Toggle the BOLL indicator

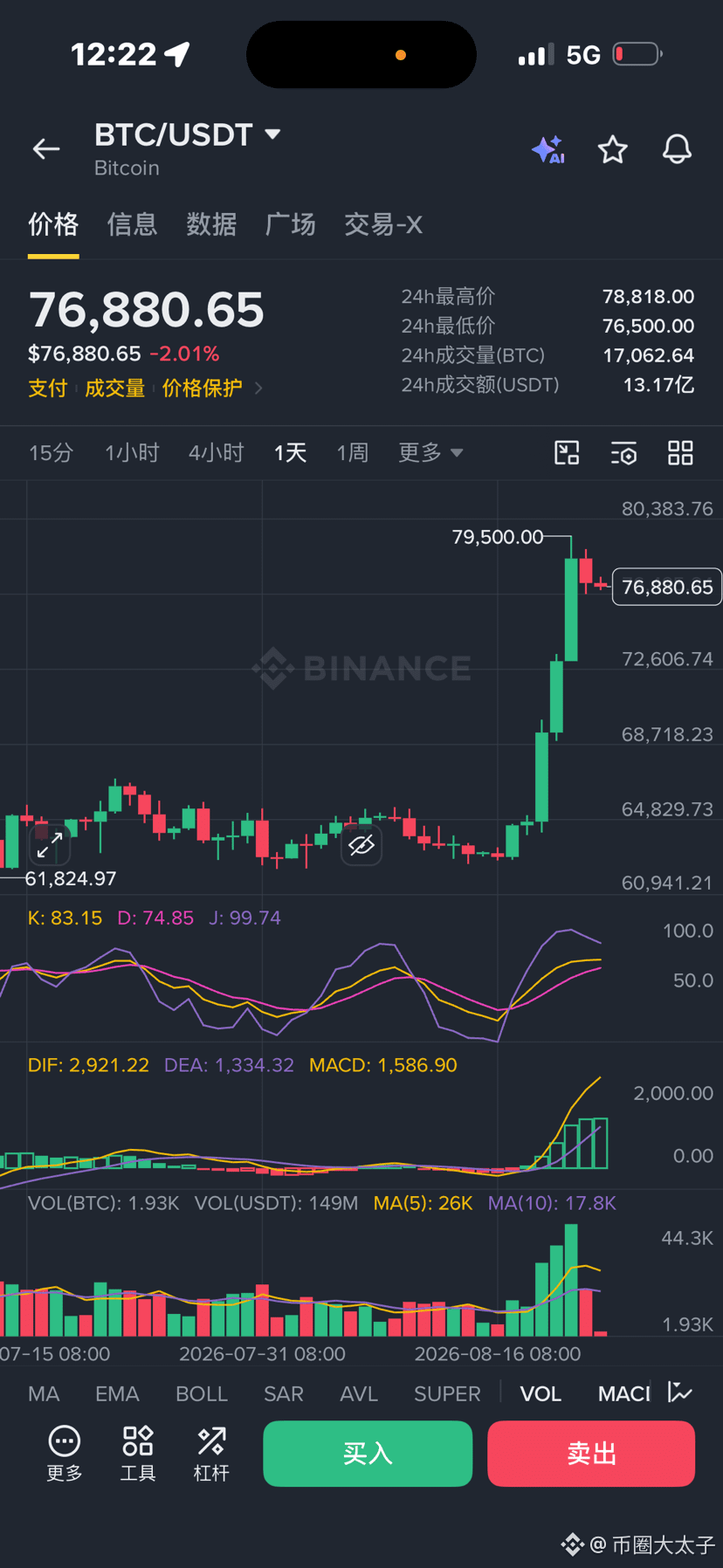[x=202, y=1393]
